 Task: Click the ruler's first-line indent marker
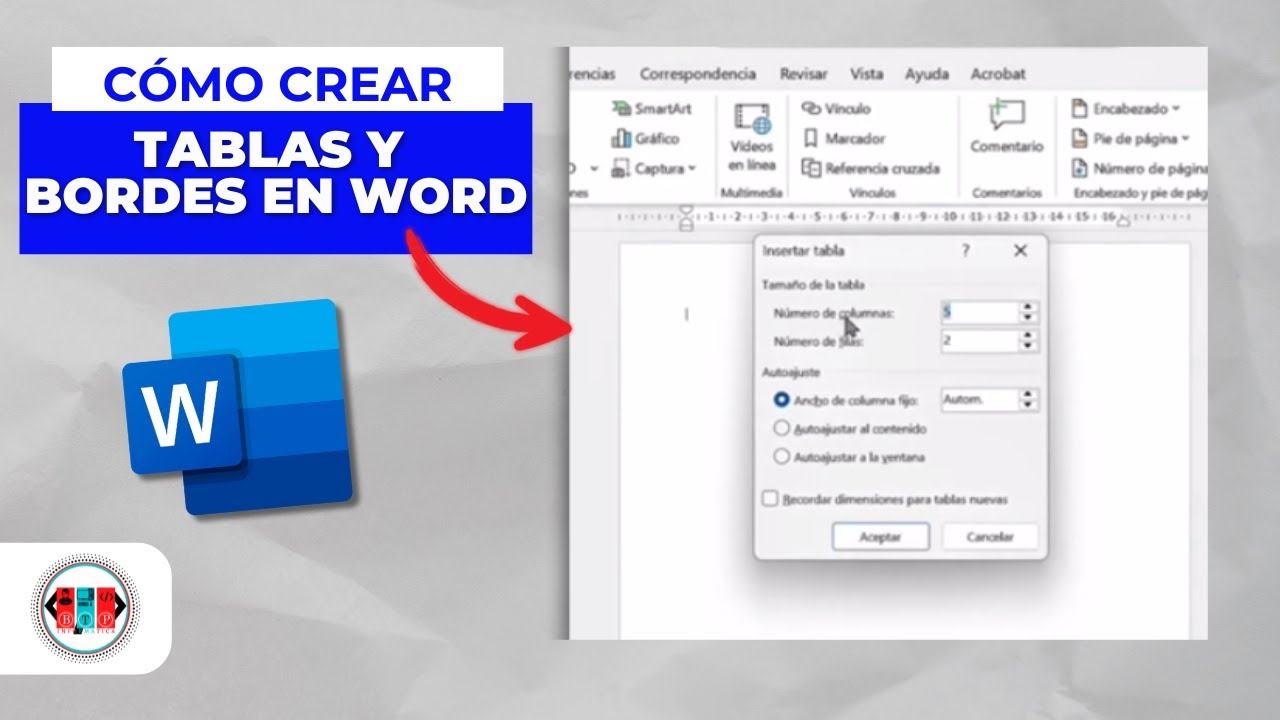(686, 209)
